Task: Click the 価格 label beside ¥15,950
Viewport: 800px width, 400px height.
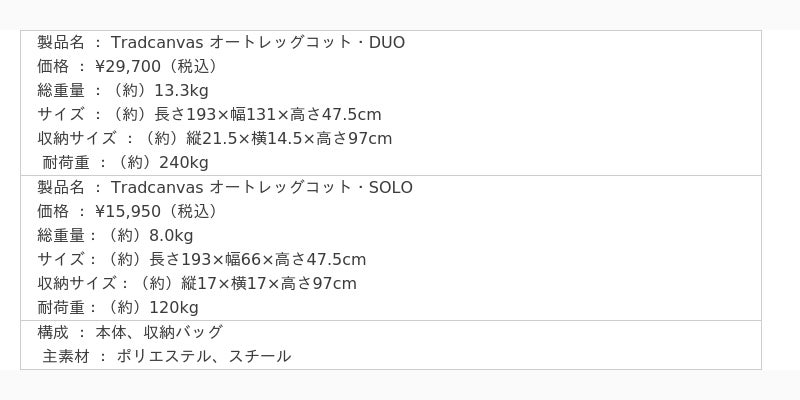Action: 53,211
